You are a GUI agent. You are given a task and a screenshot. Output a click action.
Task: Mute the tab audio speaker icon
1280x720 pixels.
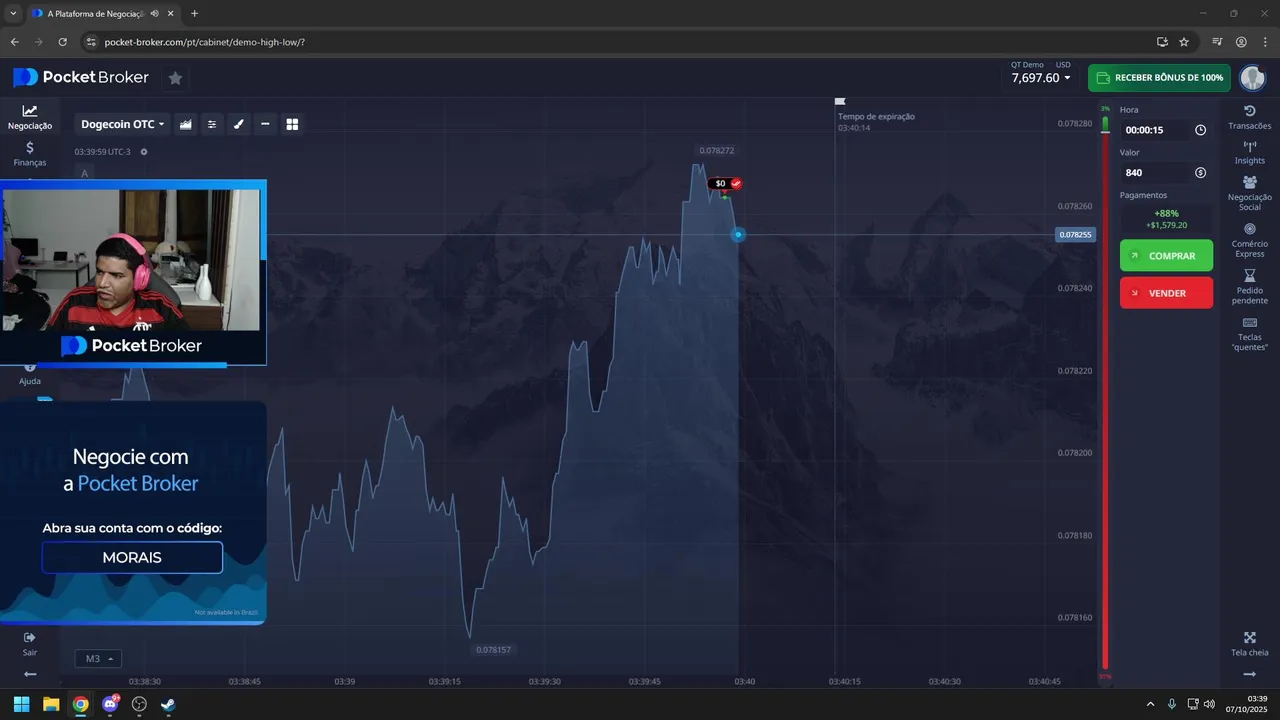[154, 13]
